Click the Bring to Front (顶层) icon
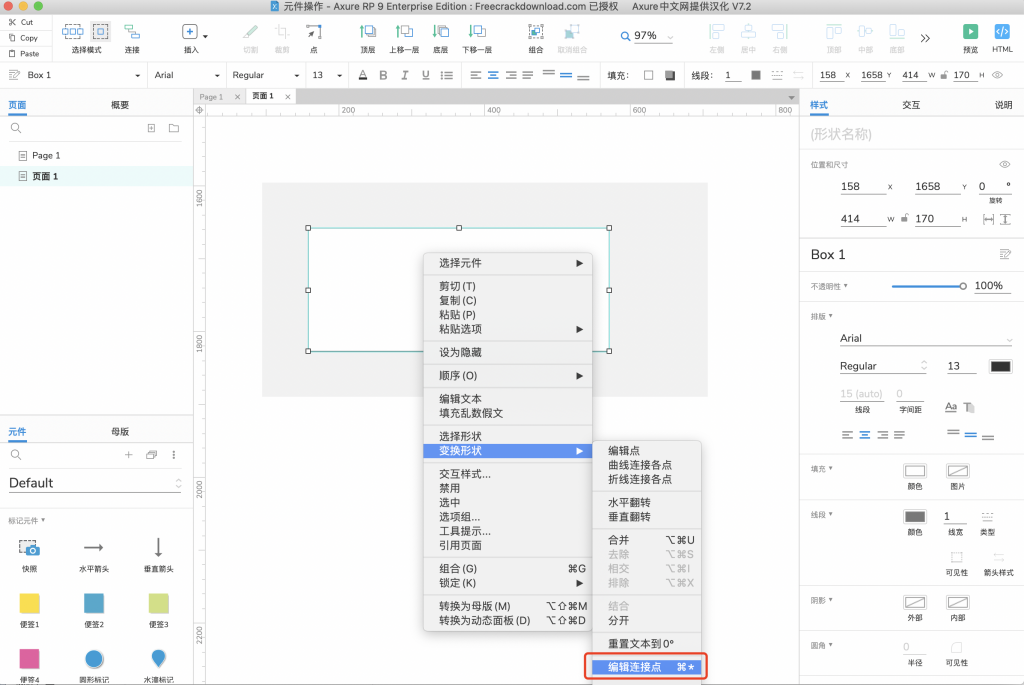Image resolution: width=1024 pixels, height=685 pixels. click(x=368, y=32)
